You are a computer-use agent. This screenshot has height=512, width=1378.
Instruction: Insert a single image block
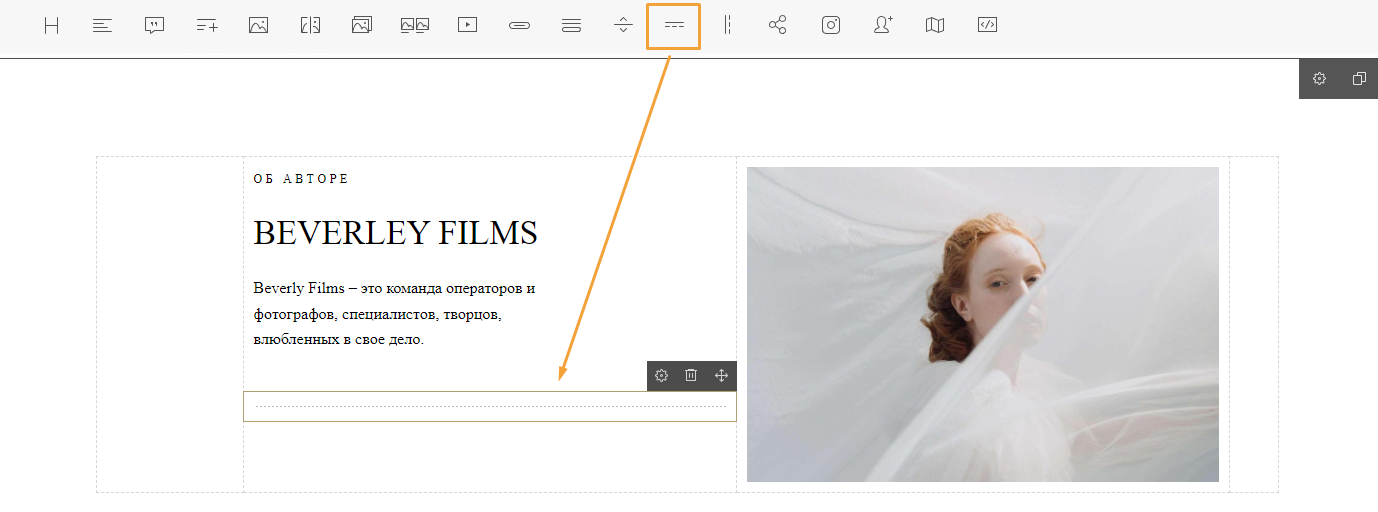click(258, 26)
